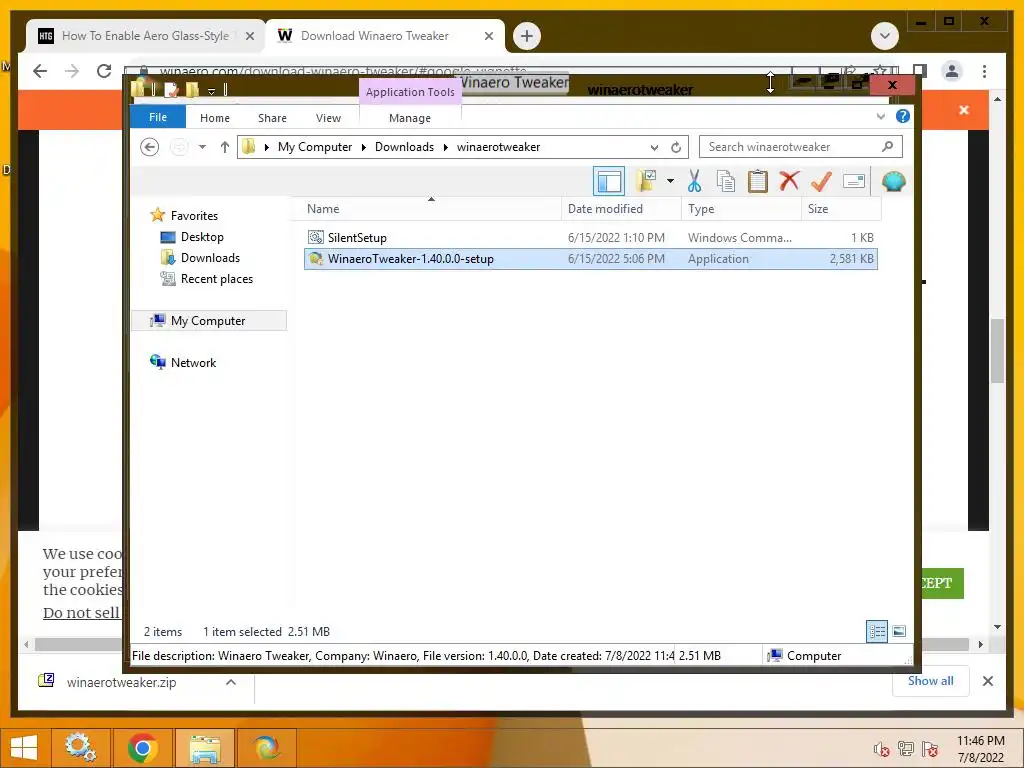Refresh the winaerotweaker folder
The height and width of the screenshot is (768, 1024).
676,147
